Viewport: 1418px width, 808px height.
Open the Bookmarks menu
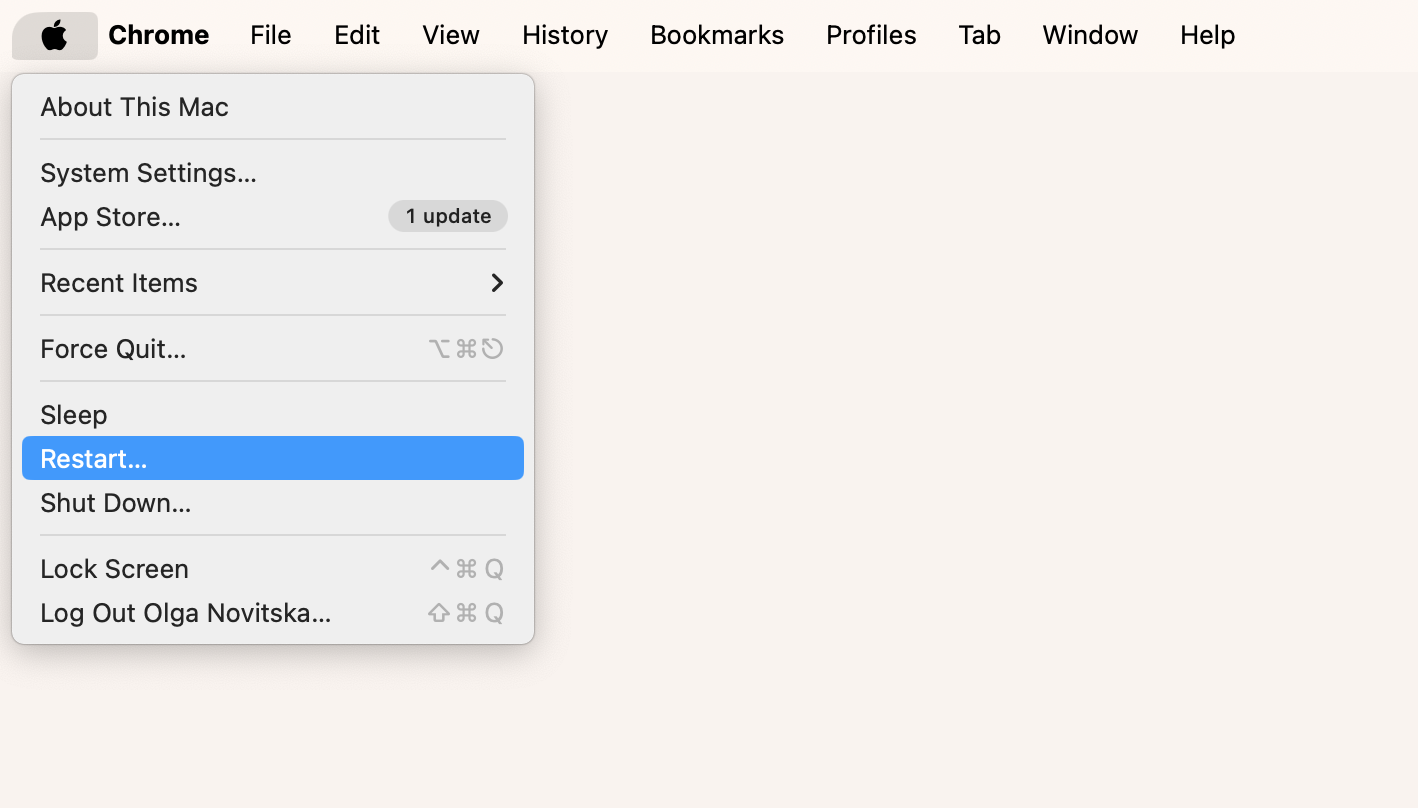pos(716,35)
